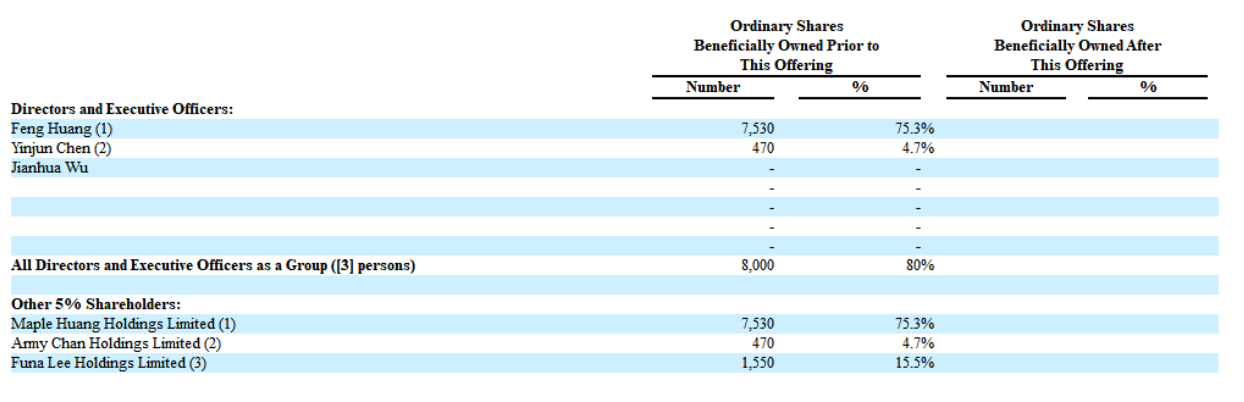Select the 'Directors and Executive Officers:' heading
This screenshot has width=1244, height=402.
122,109
